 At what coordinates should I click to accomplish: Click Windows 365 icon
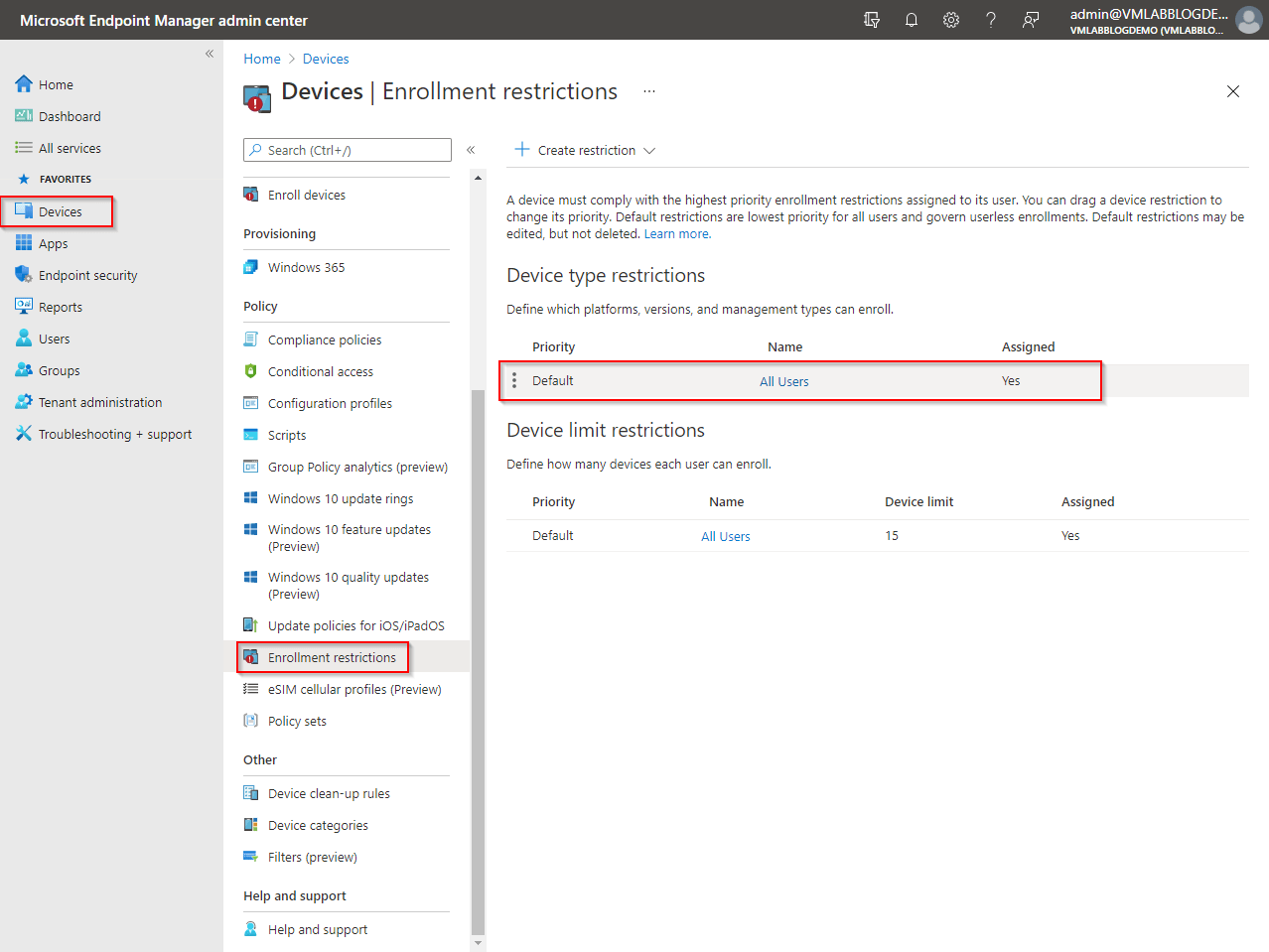251,267
